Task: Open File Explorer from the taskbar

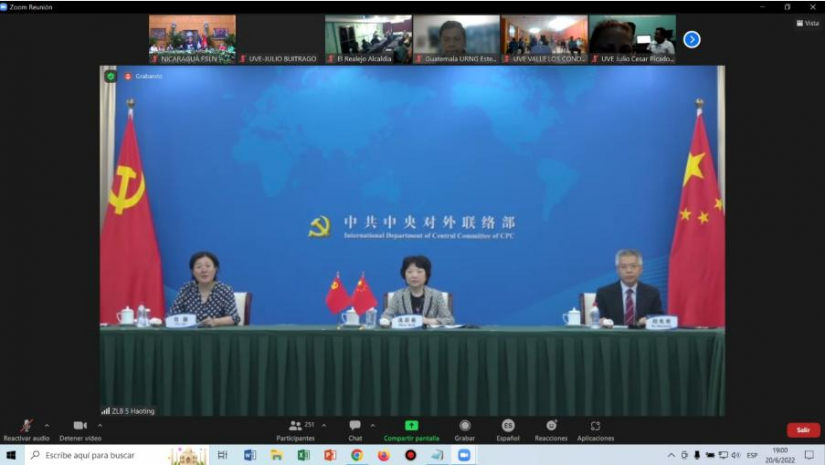Action: click(x=277, y=455)
